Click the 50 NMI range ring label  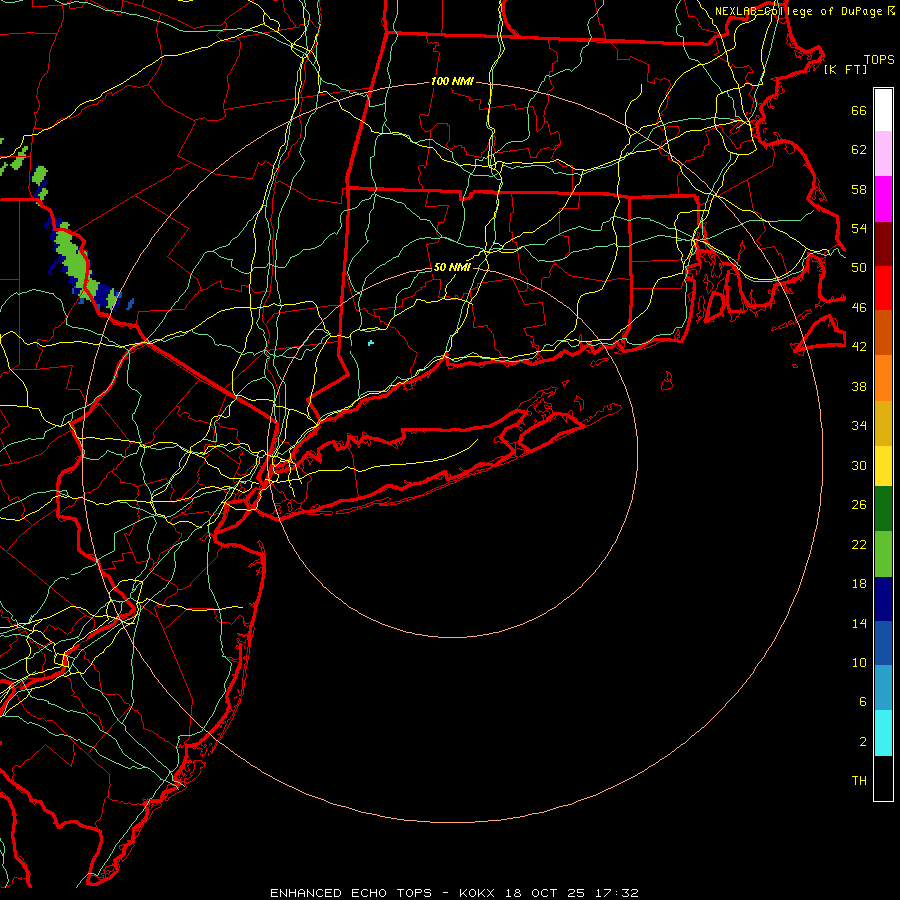point(452,267)
